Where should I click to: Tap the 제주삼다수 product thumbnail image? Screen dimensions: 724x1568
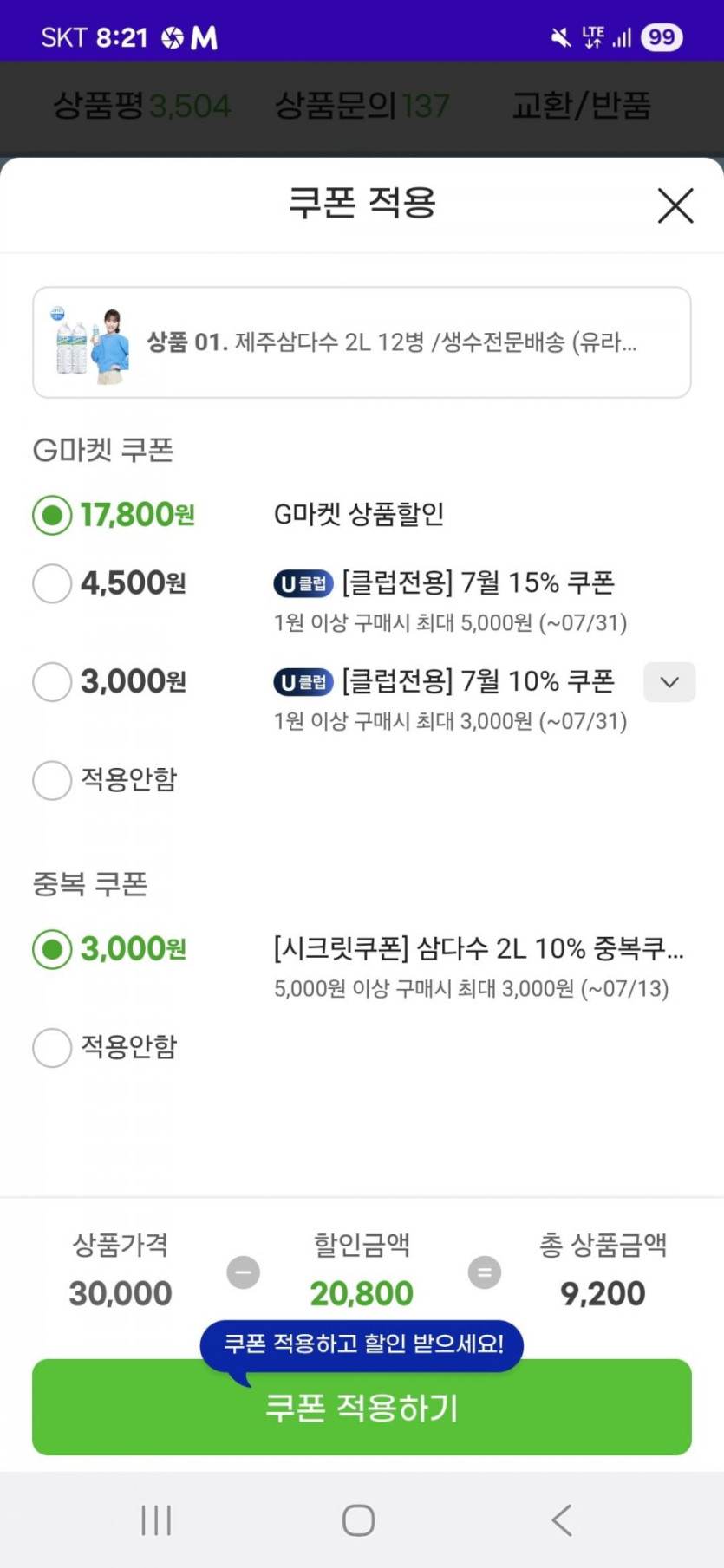pos(89,342)
